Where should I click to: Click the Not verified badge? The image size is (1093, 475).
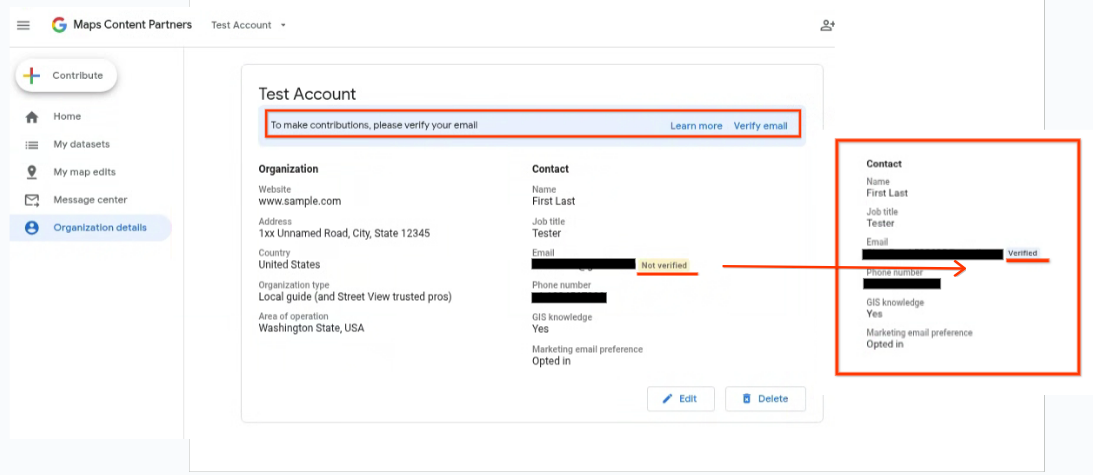click(663, 265)
